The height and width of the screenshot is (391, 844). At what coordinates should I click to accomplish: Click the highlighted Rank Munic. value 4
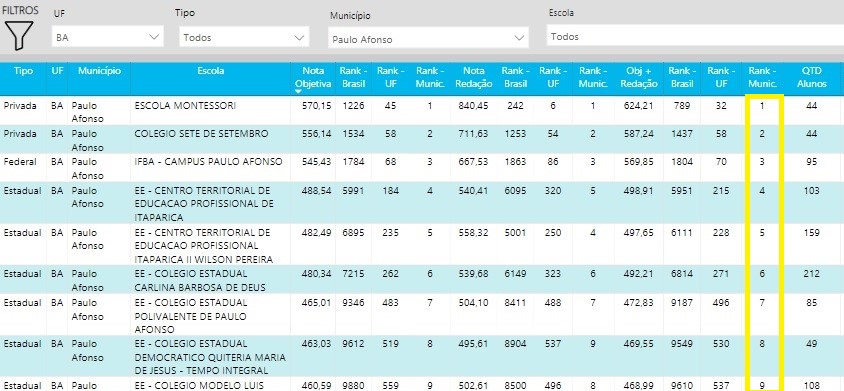(x=762, y=191)
